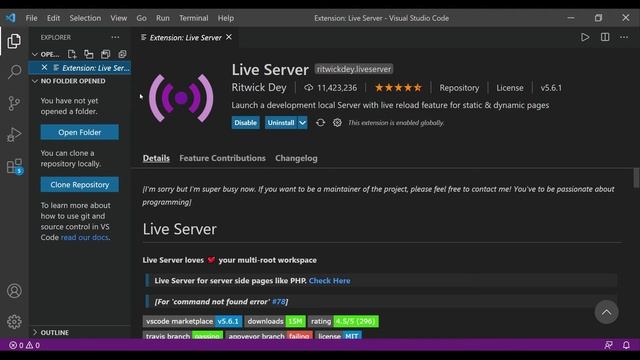Open the Search view in activity bar

14,72
